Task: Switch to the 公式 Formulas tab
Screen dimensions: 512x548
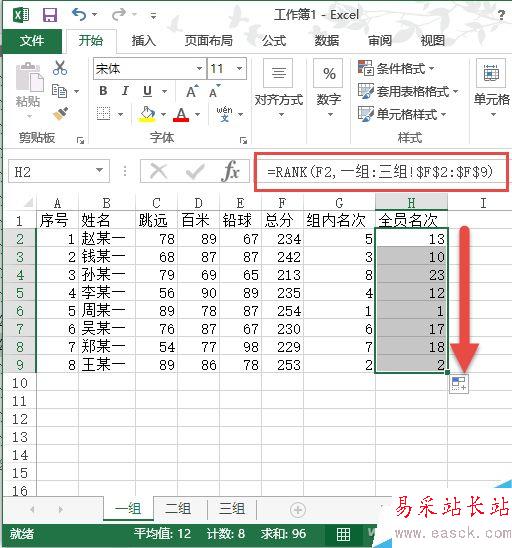Action: click(274, 41)
